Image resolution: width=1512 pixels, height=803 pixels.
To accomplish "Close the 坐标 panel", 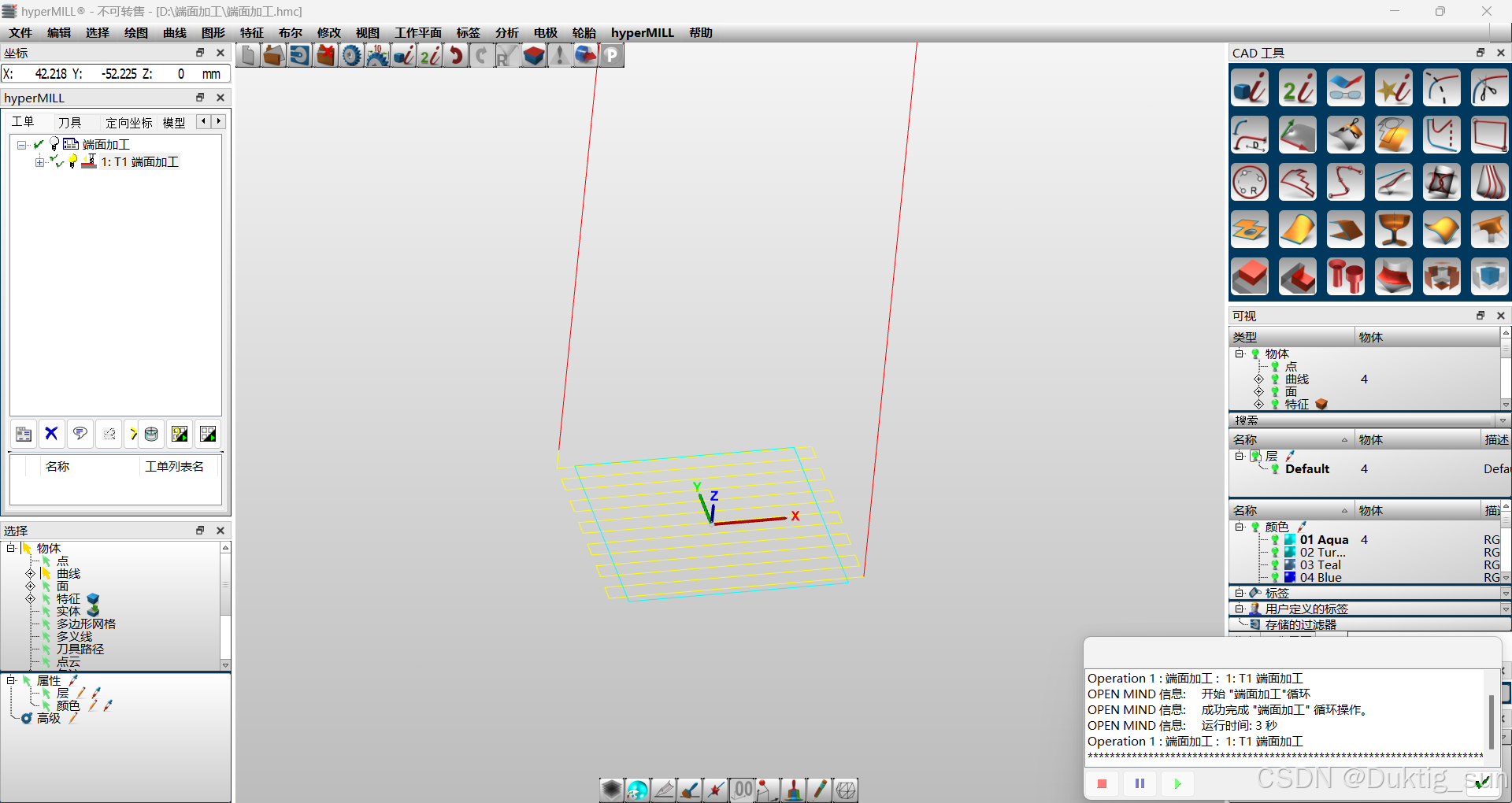I will coord(220,53).
